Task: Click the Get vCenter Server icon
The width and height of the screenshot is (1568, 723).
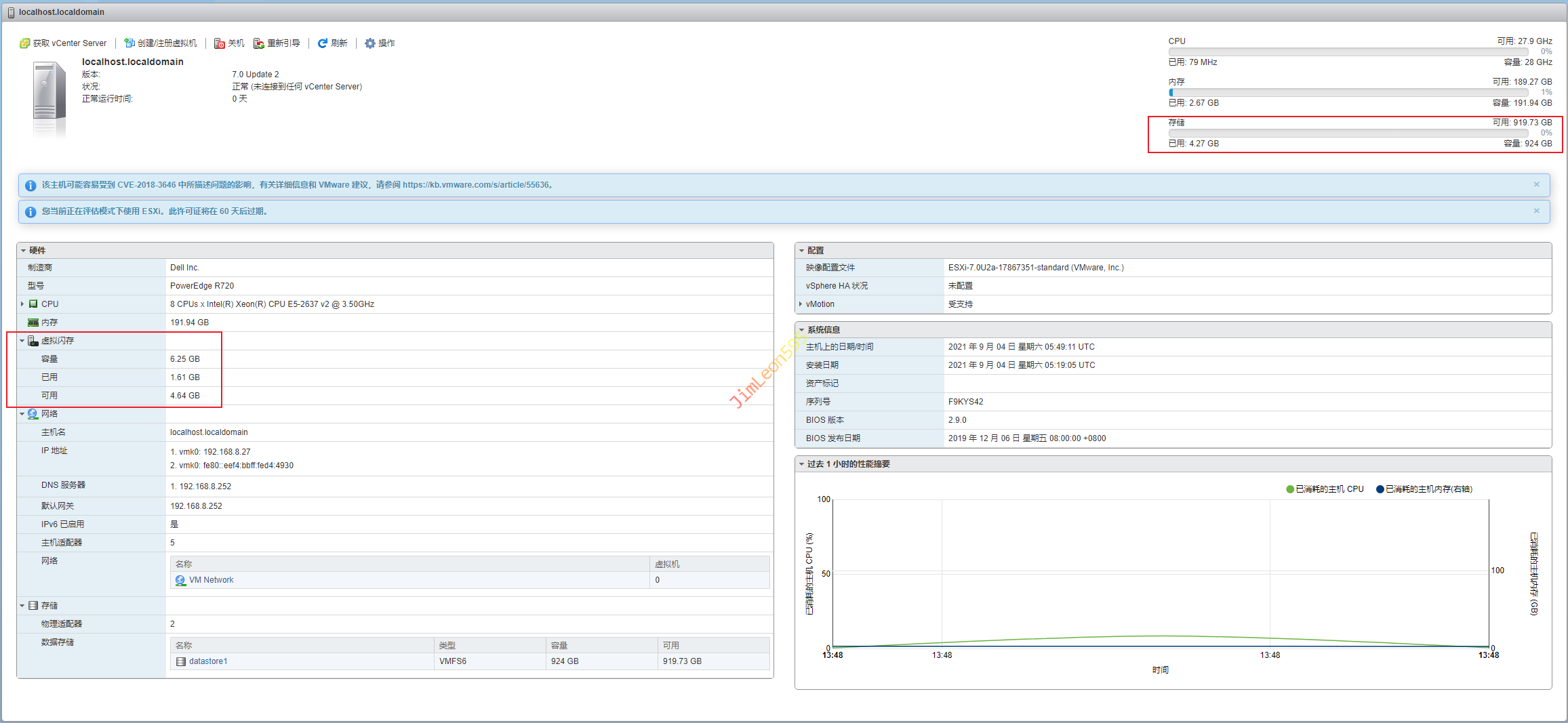Action: click(x=25, y=43)
